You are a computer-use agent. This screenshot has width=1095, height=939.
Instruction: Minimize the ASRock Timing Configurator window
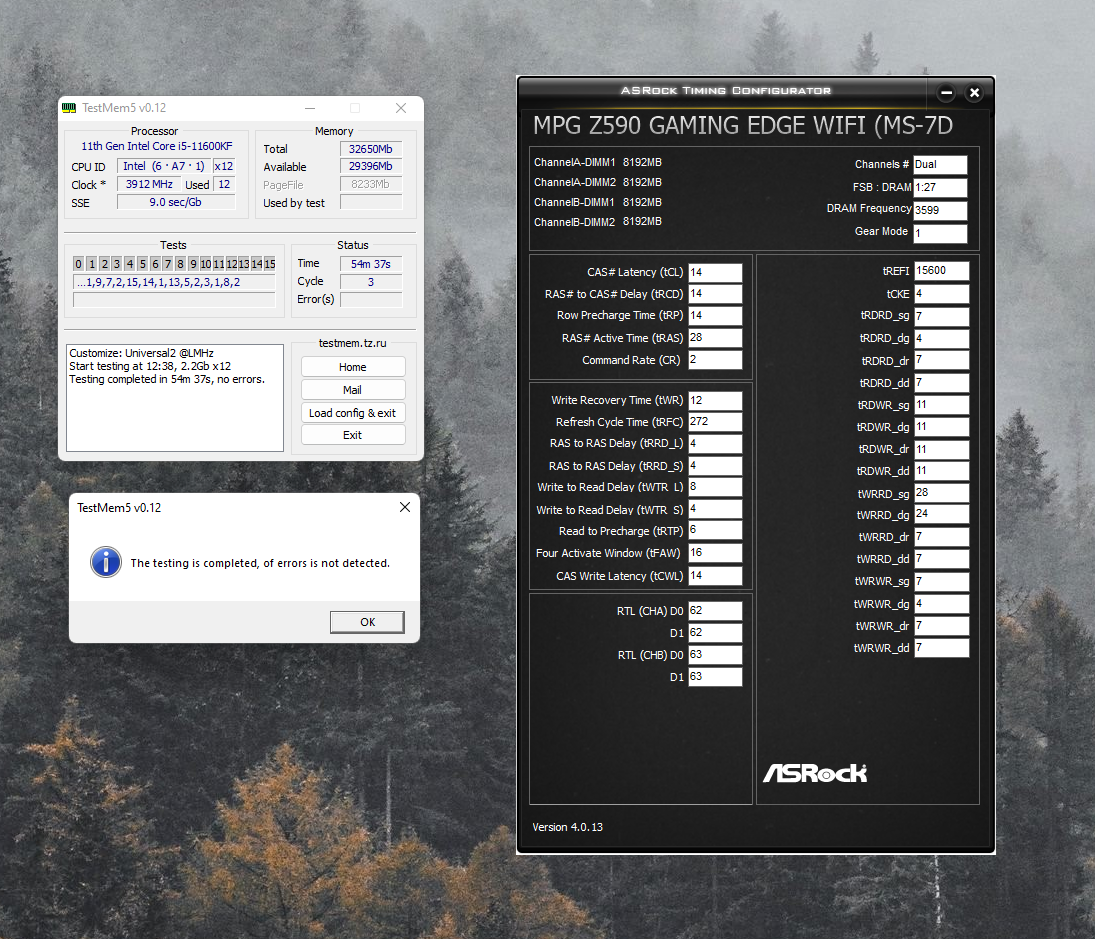tap(946, 92)
